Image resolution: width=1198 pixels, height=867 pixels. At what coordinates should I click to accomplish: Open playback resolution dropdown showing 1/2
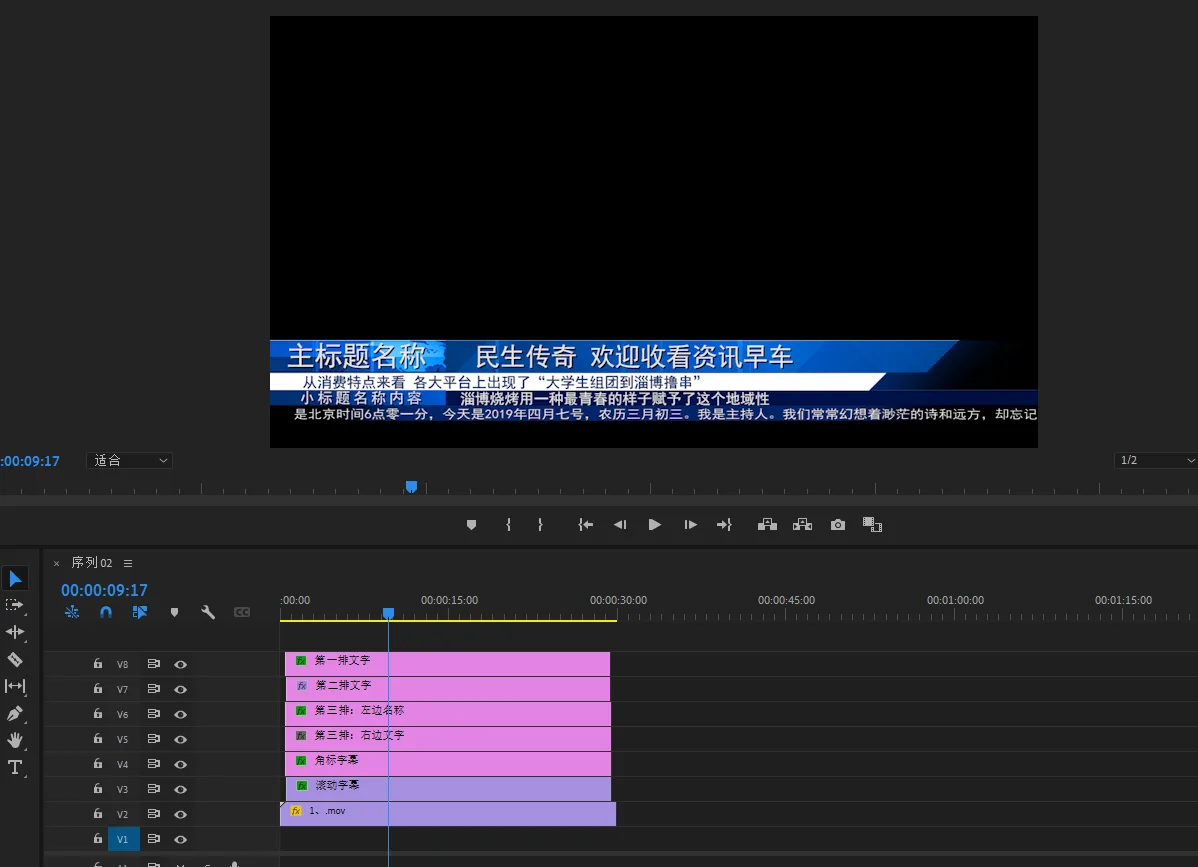1155,461
